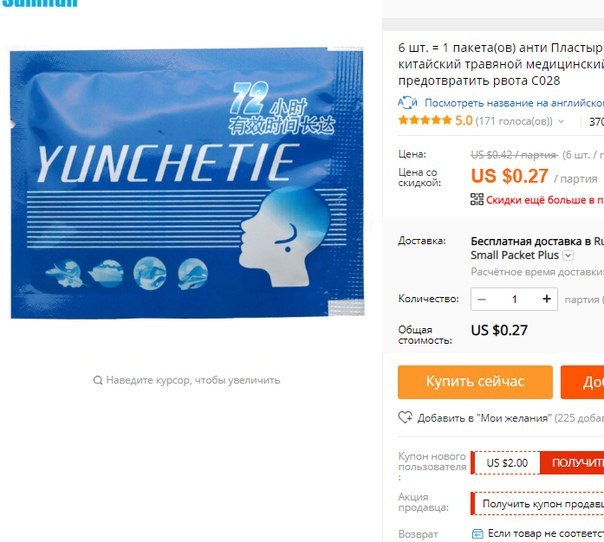Click the heart wishlist icon

(405, 417)
